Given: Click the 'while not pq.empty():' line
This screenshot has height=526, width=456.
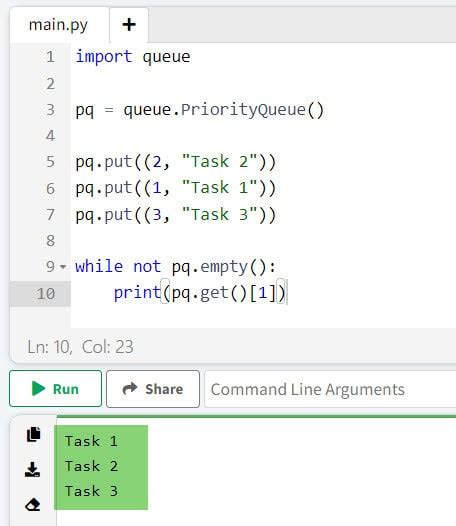Looking at the screenshot, I should coord(175,267).
